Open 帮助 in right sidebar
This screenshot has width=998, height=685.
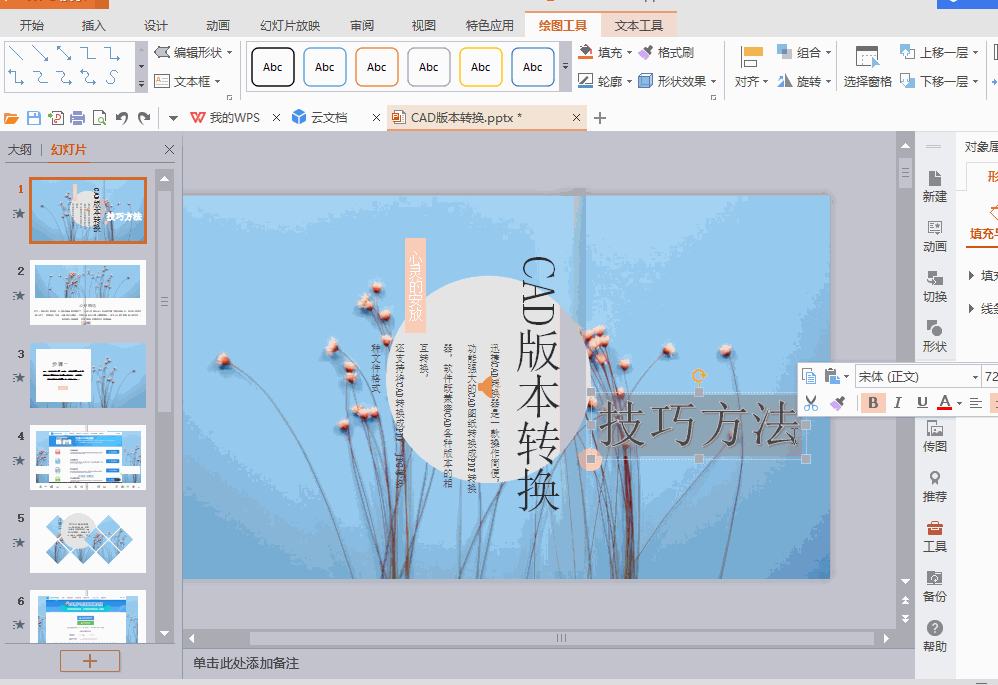click(x=934, y=637)
